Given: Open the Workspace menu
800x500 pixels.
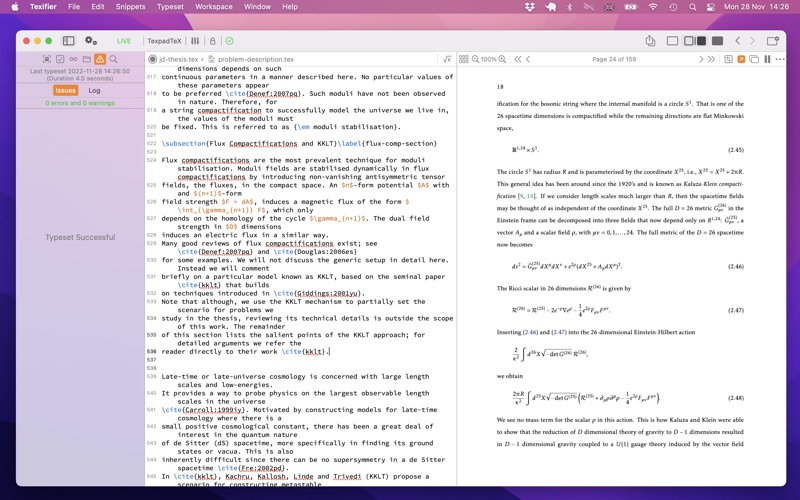Looking at the screenshot, I should [214, 7].
